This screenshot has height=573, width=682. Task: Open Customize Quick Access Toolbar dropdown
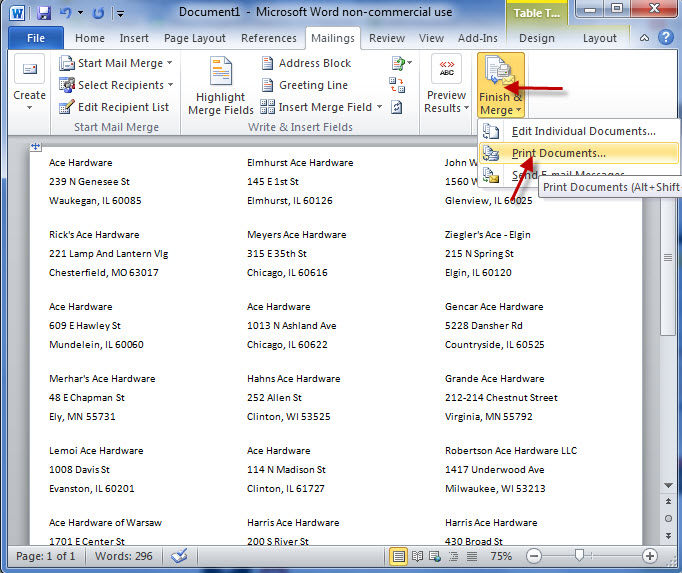tap(120, 14)
